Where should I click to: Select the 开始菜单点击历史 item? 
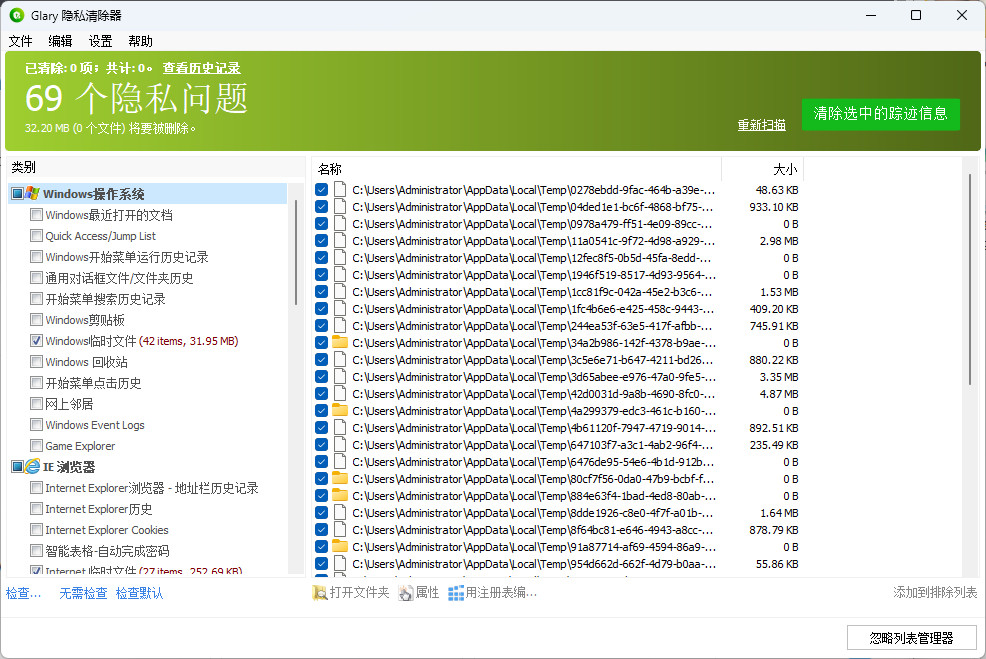pyautogui.click(x=93, y=383)
